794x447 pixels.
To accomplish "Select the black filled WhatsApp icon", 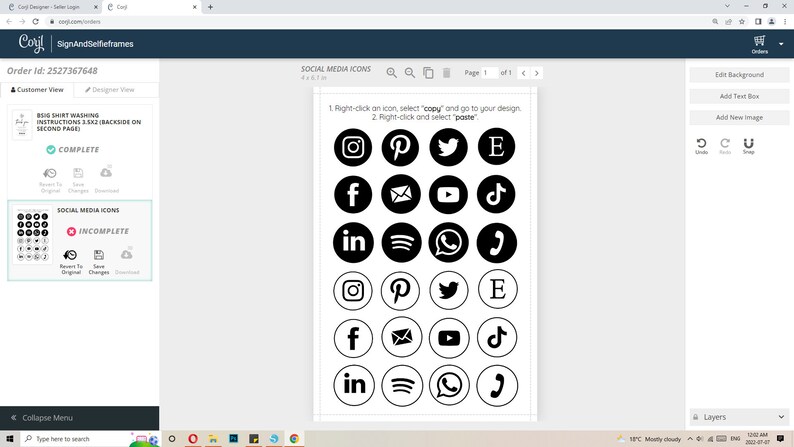I will click(449, 242).
